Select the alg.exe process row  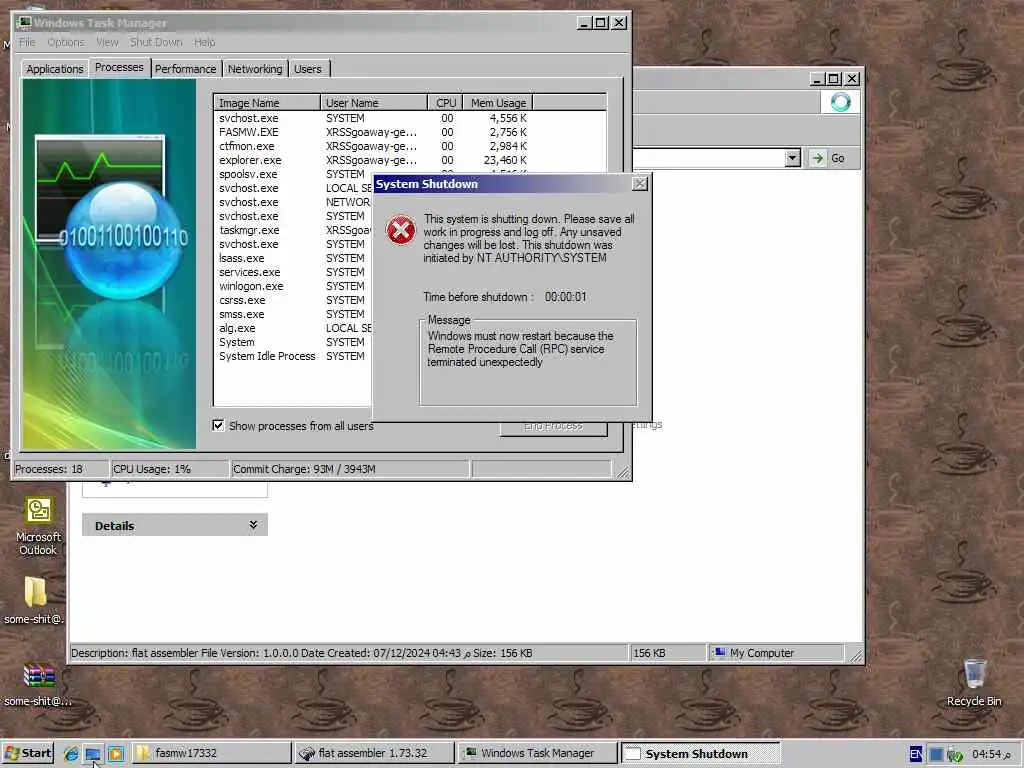point(294,328)
